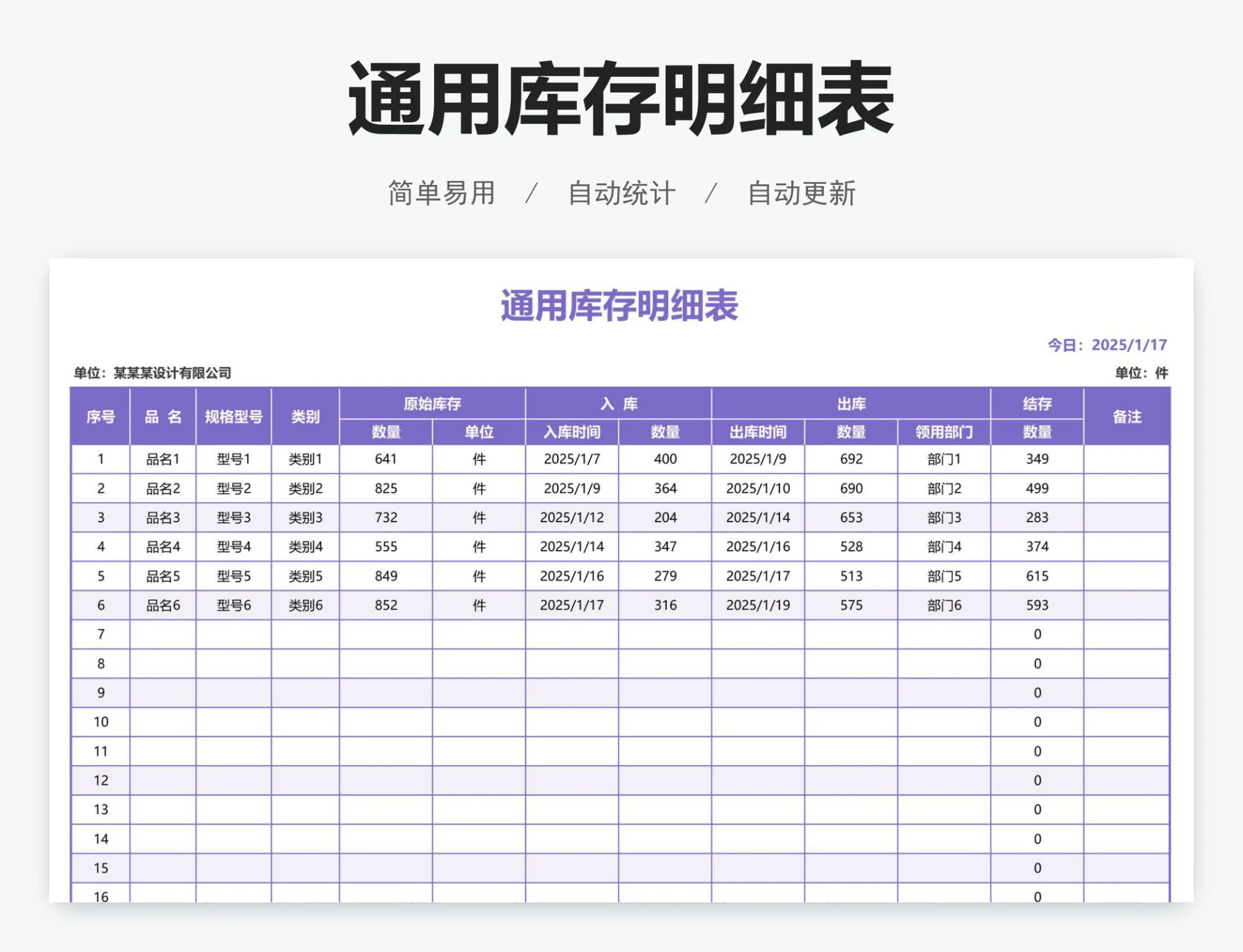
Task: Select the 出库 section header
Action: (x=850, y=403)
